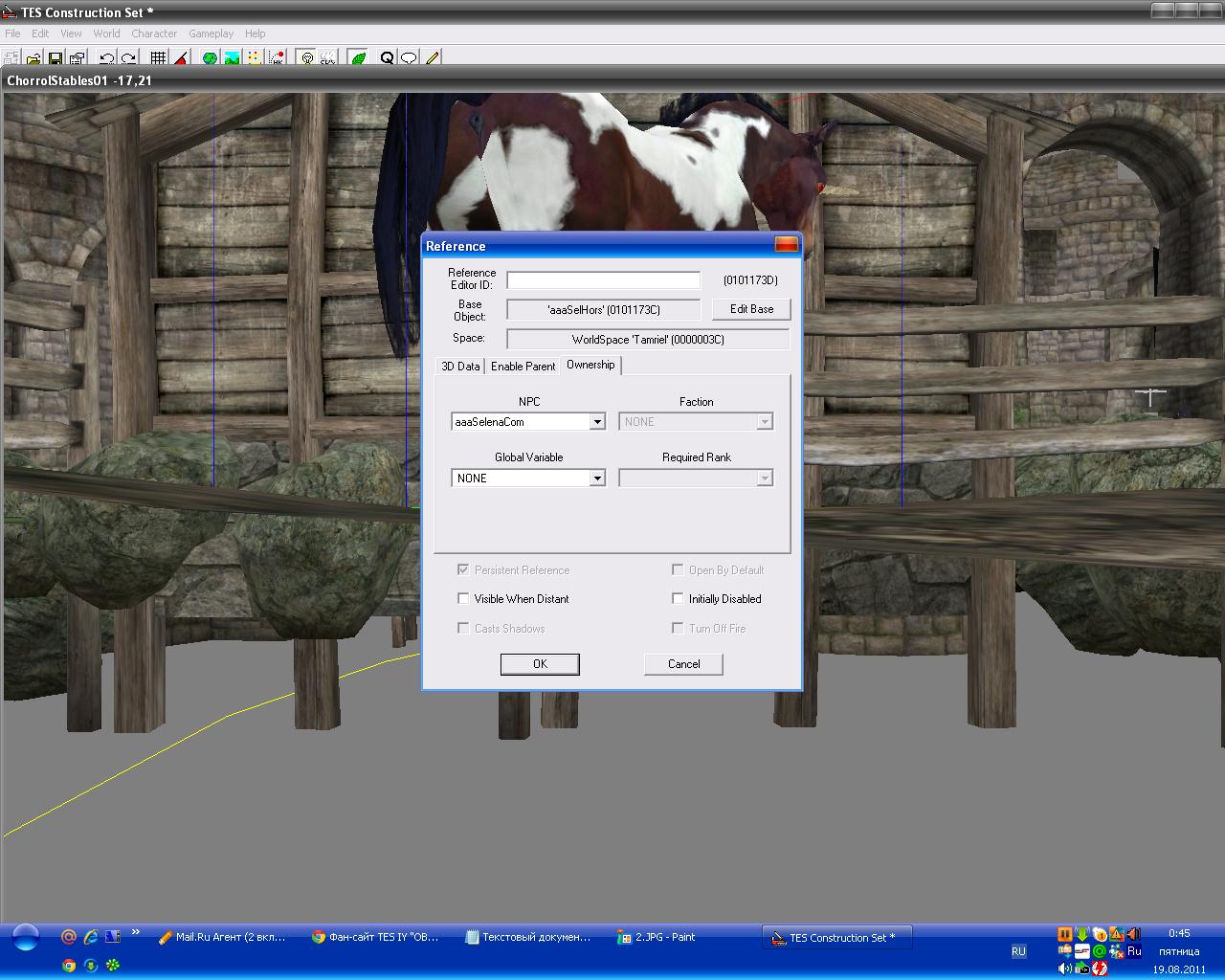This screenshot has height=980, width=1225.
Task: Toggle grass with the green leaf icon
Action: (358, 58)
